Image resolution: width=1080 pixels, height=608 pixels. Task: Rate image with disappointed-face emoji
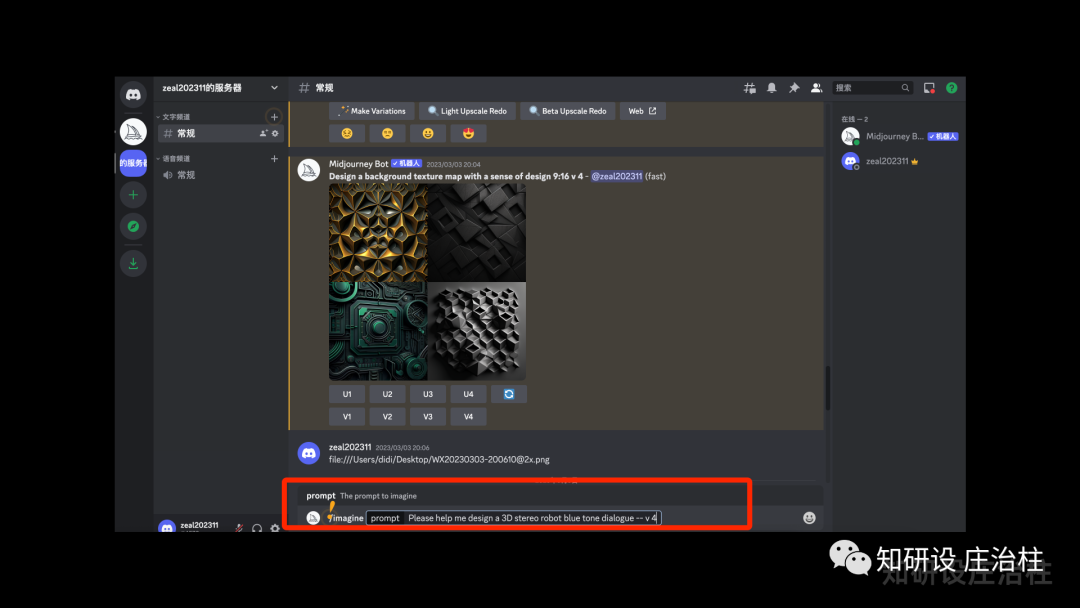pos(388,134)
